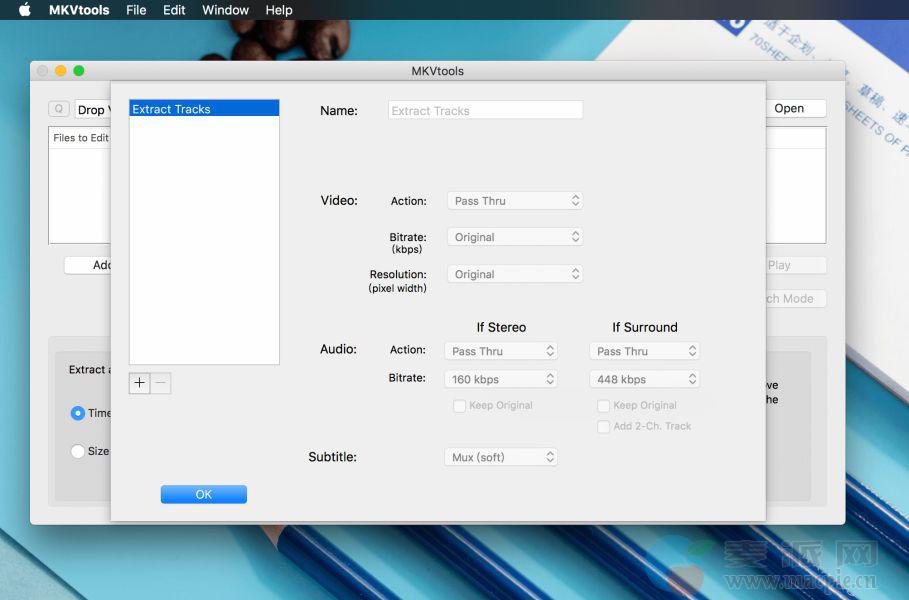909x600 pixels.
Task: Select the Time radio button
Action: coord(78,413)
